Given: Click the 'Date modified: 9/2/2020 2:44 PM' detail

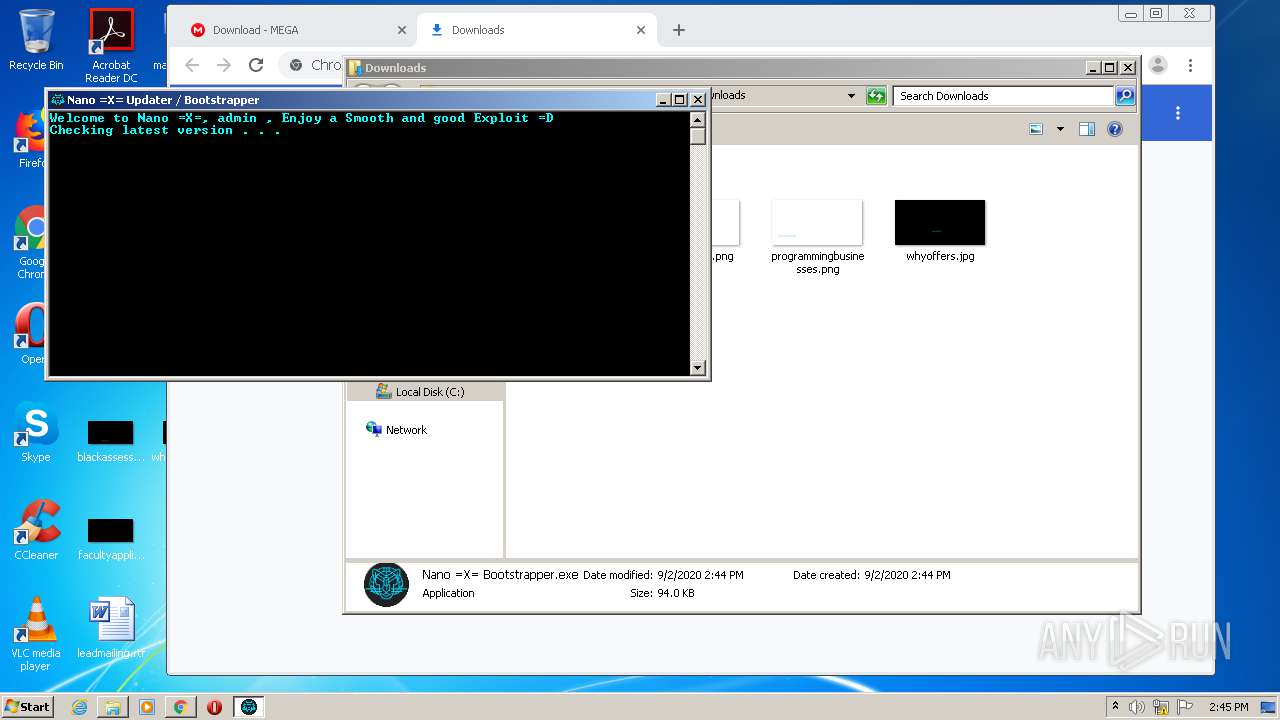Looking at the screenshot, I should point(664,576).
